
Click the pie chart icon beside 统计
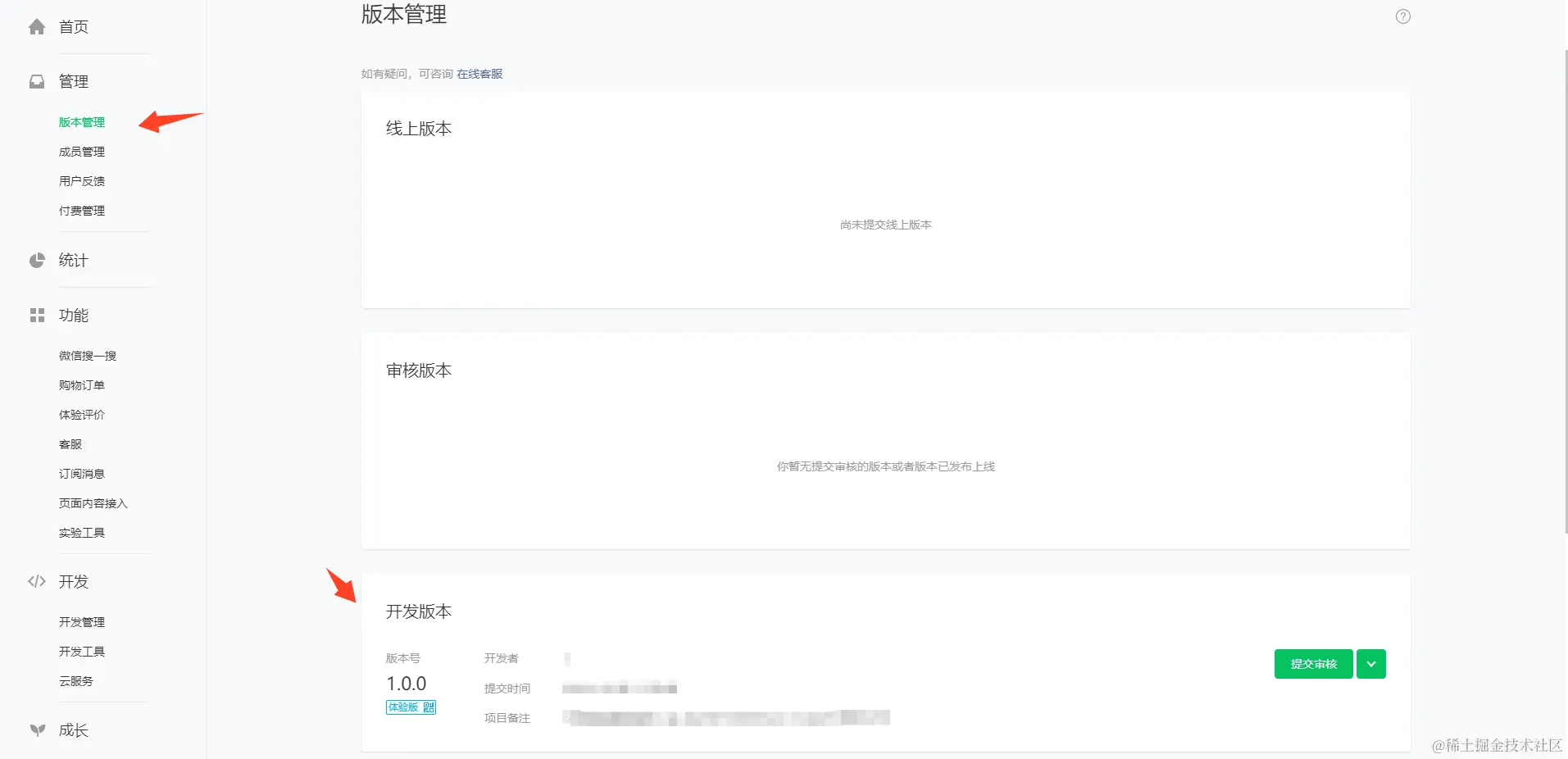pyautogui.click(x=37, y=261)
